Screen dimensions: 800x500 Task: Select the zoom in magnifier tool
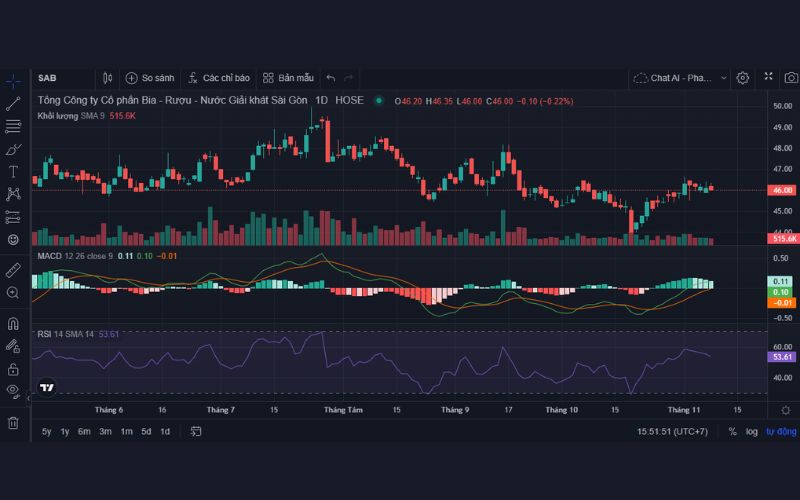[x=13, y=293]
